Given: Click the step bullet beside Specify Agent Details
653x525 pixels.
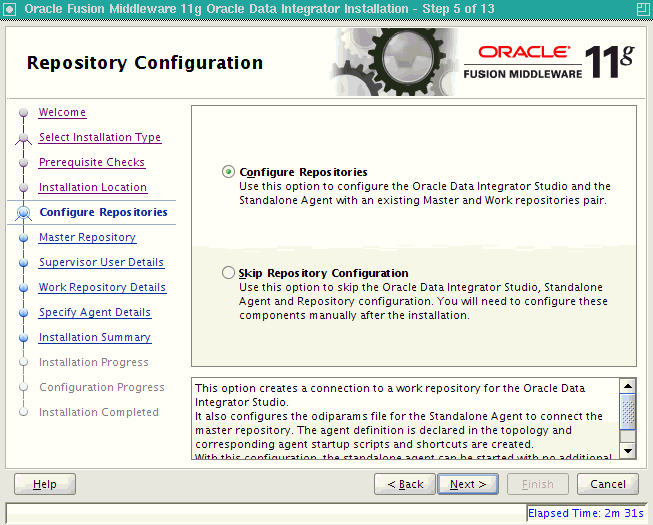Looking at the screenshot, I should click(24, 312).
